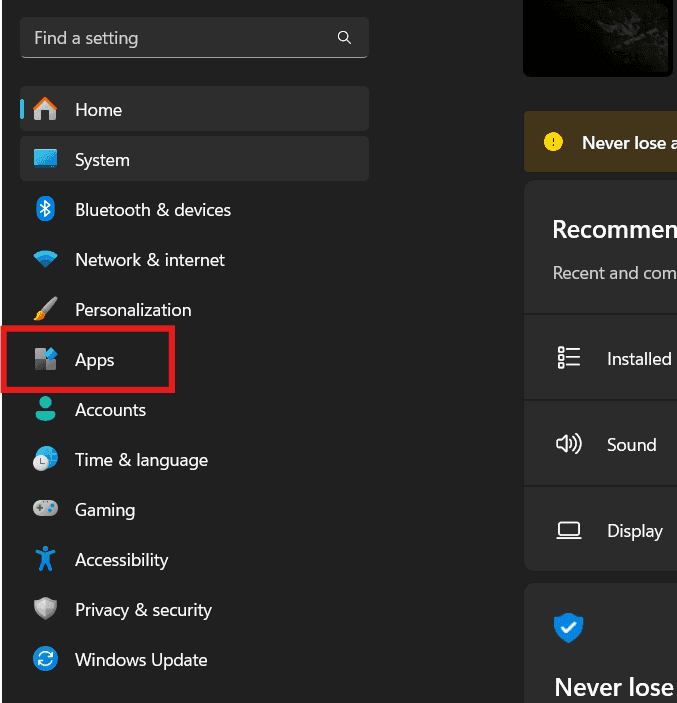This screenshot has width=677, height=703.
Task: Open Bluetooth & devices settings
Action: click(194, 209)
